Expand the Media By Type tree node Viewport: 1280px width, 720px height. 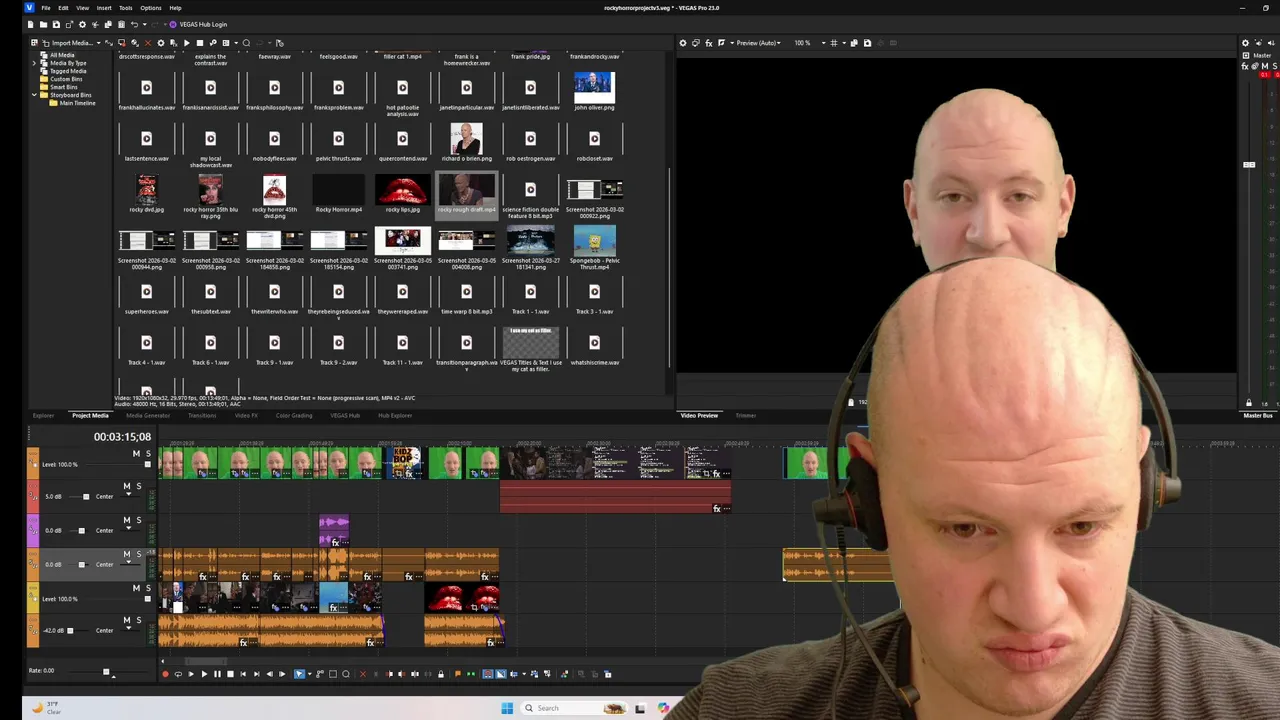34,63
